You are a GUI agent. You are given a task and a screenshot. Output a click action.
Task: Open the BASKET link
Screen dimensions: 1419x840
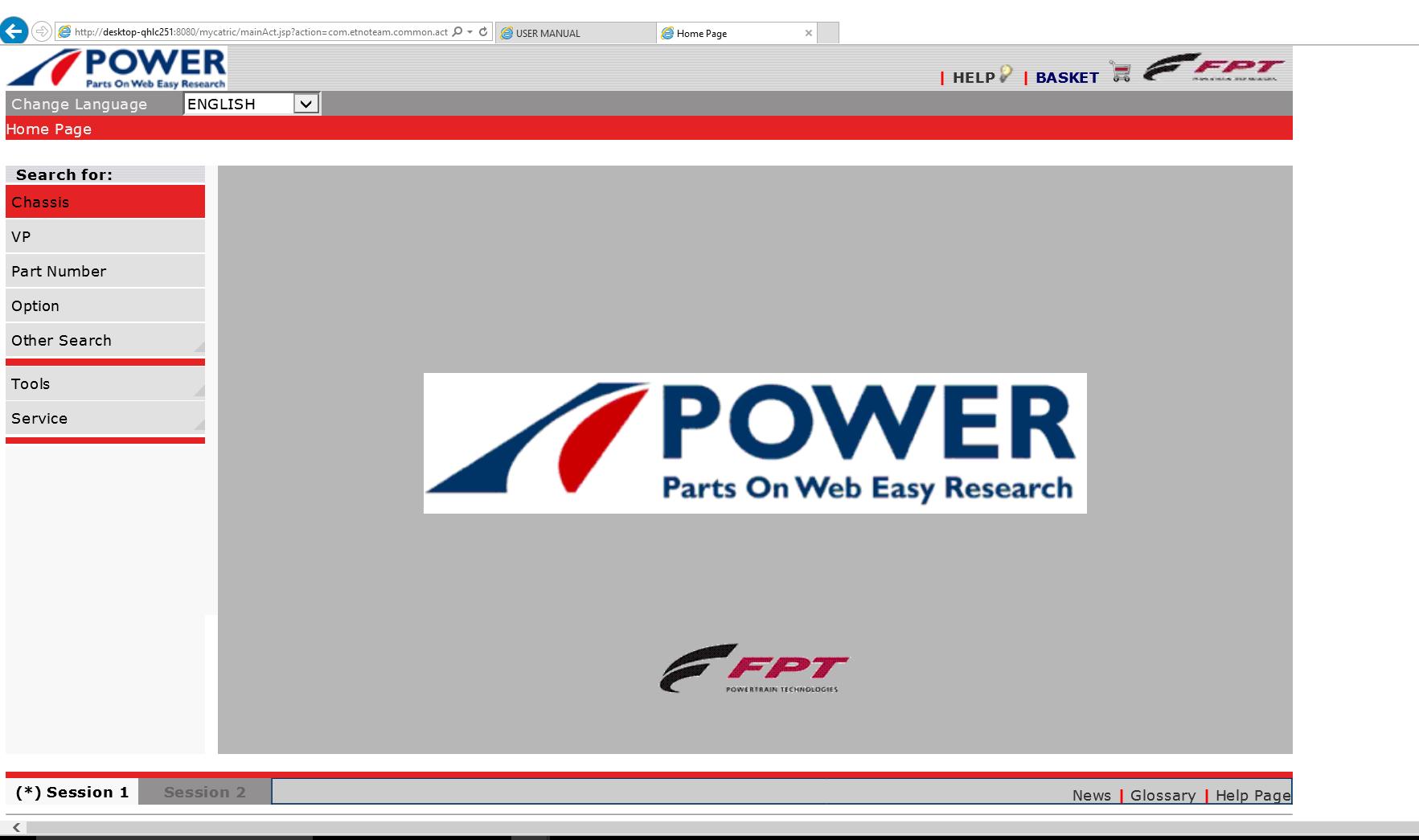[1067, 77]
